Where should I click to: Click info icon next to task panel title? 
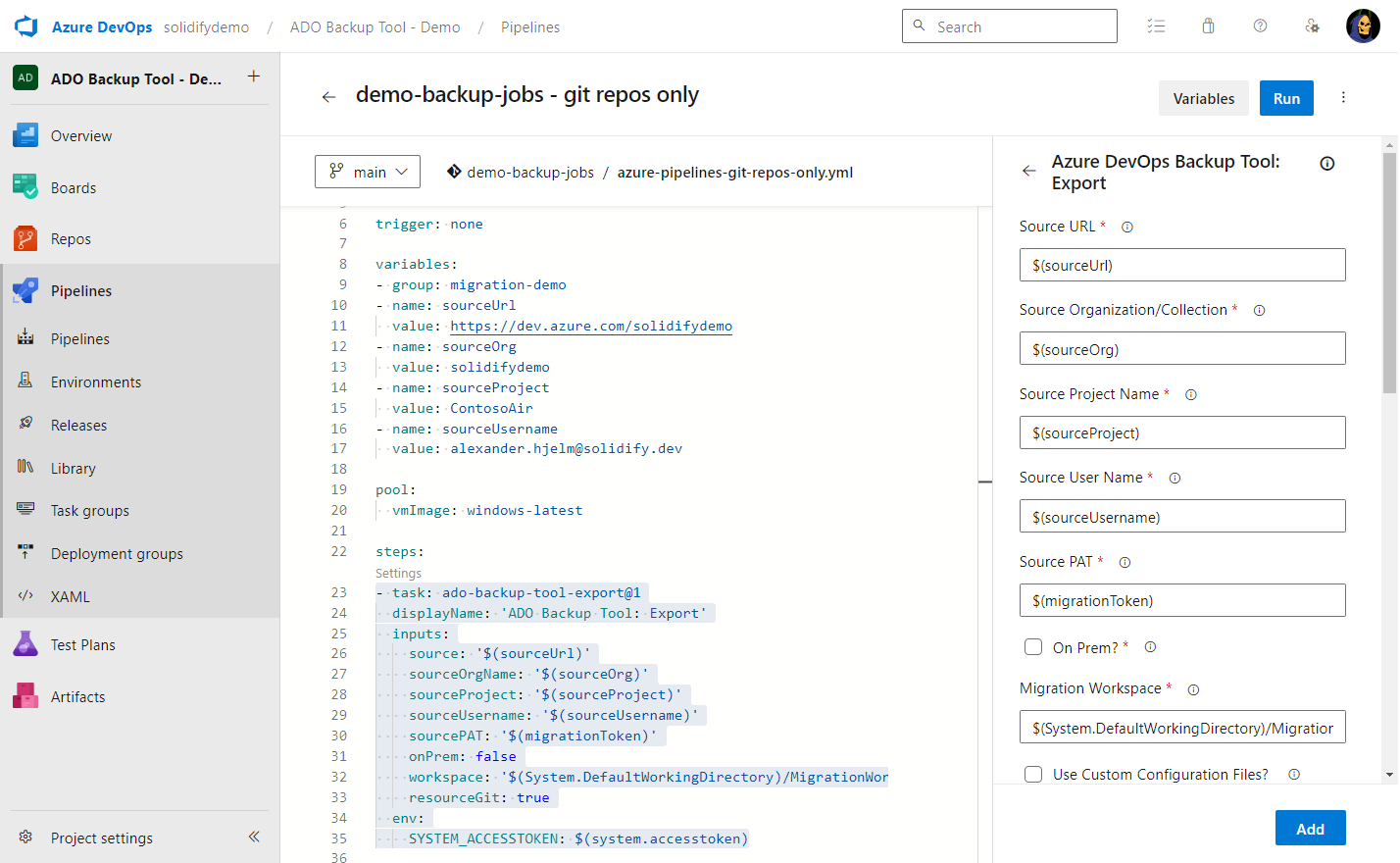(1327, 164)
